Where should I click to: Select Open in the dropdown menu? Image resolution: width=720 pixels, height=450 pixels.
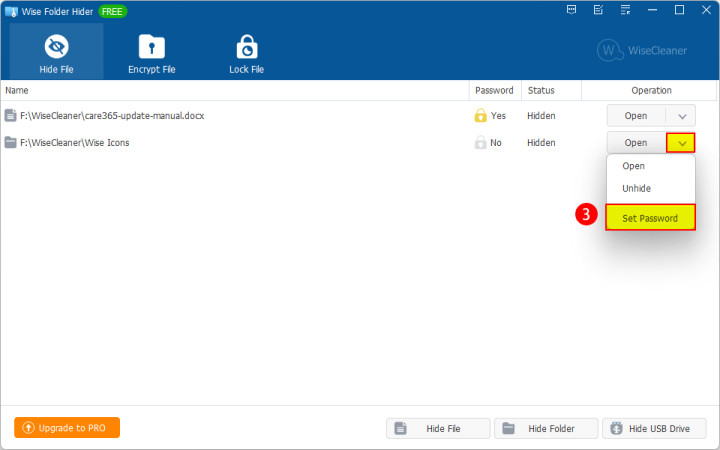634,166
